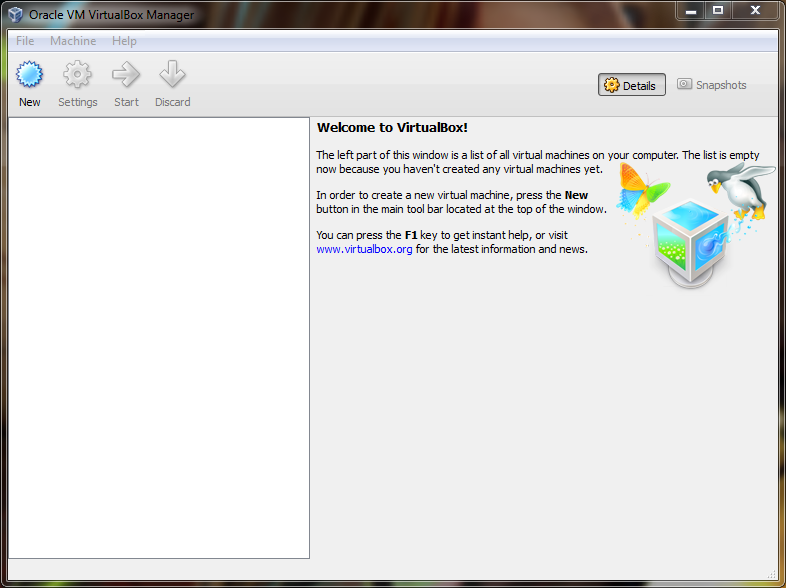The width and height of the screenshot is (786, 588).
Task: Open the Machine menu
Action: click(x=73, y=41)
